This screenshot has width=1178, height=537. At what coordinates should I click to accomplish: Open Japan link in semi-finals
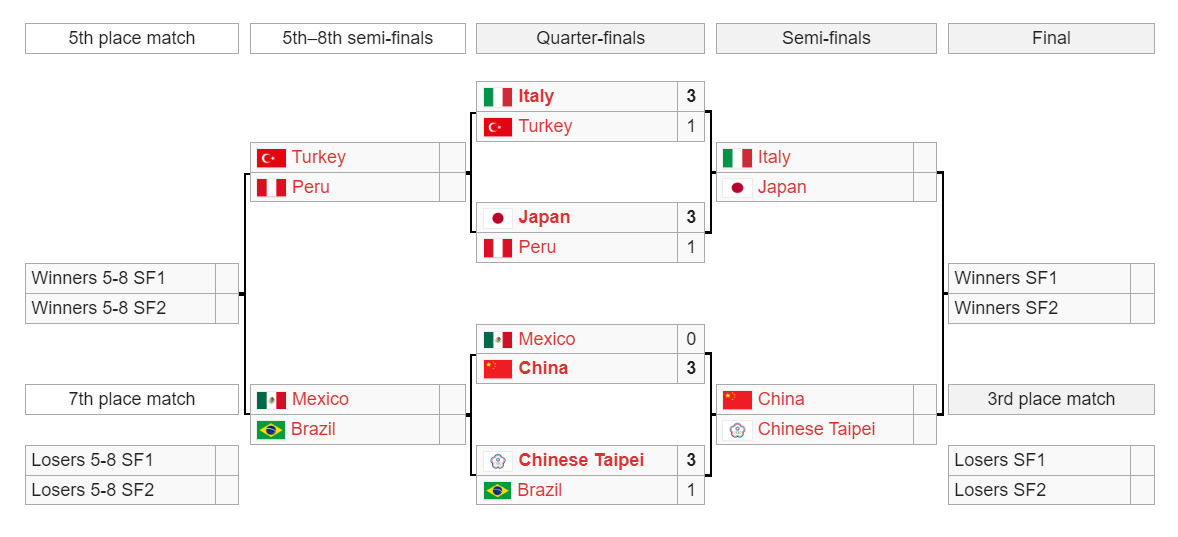782,187
